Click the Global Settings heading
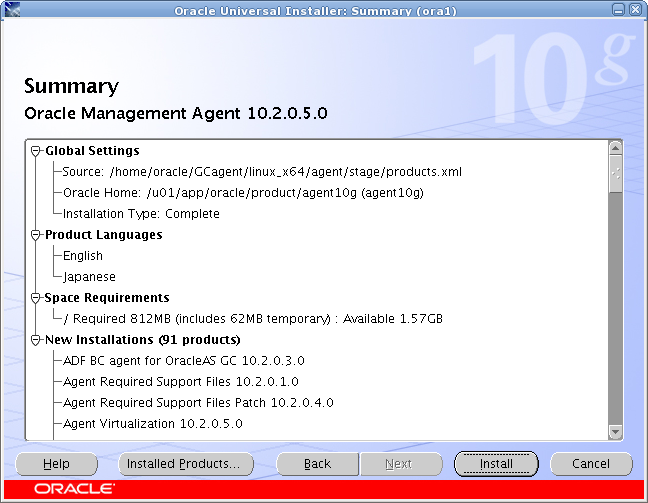648x503 pixels. click(92, 151)
